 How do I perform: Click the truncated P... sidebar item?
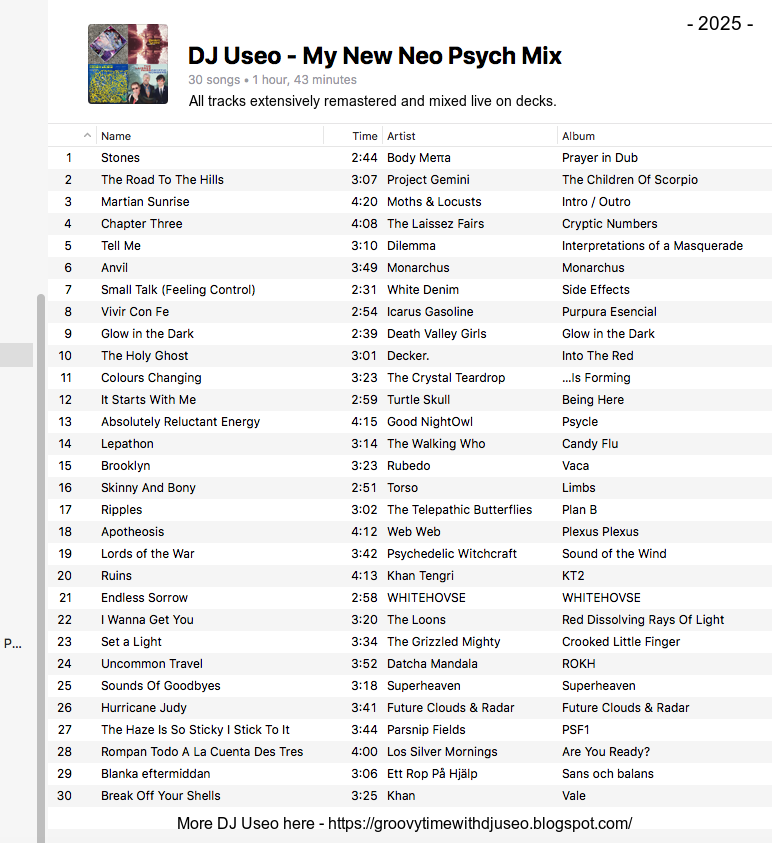[13, 643]
